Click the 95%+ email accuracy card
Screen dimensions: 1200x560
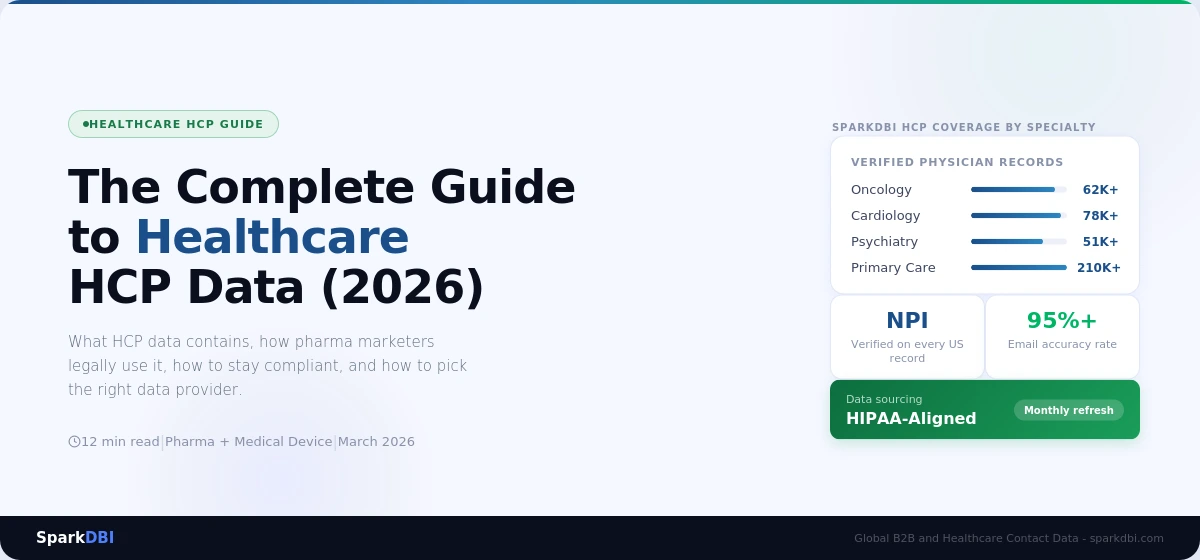[x=1062, y=337]
